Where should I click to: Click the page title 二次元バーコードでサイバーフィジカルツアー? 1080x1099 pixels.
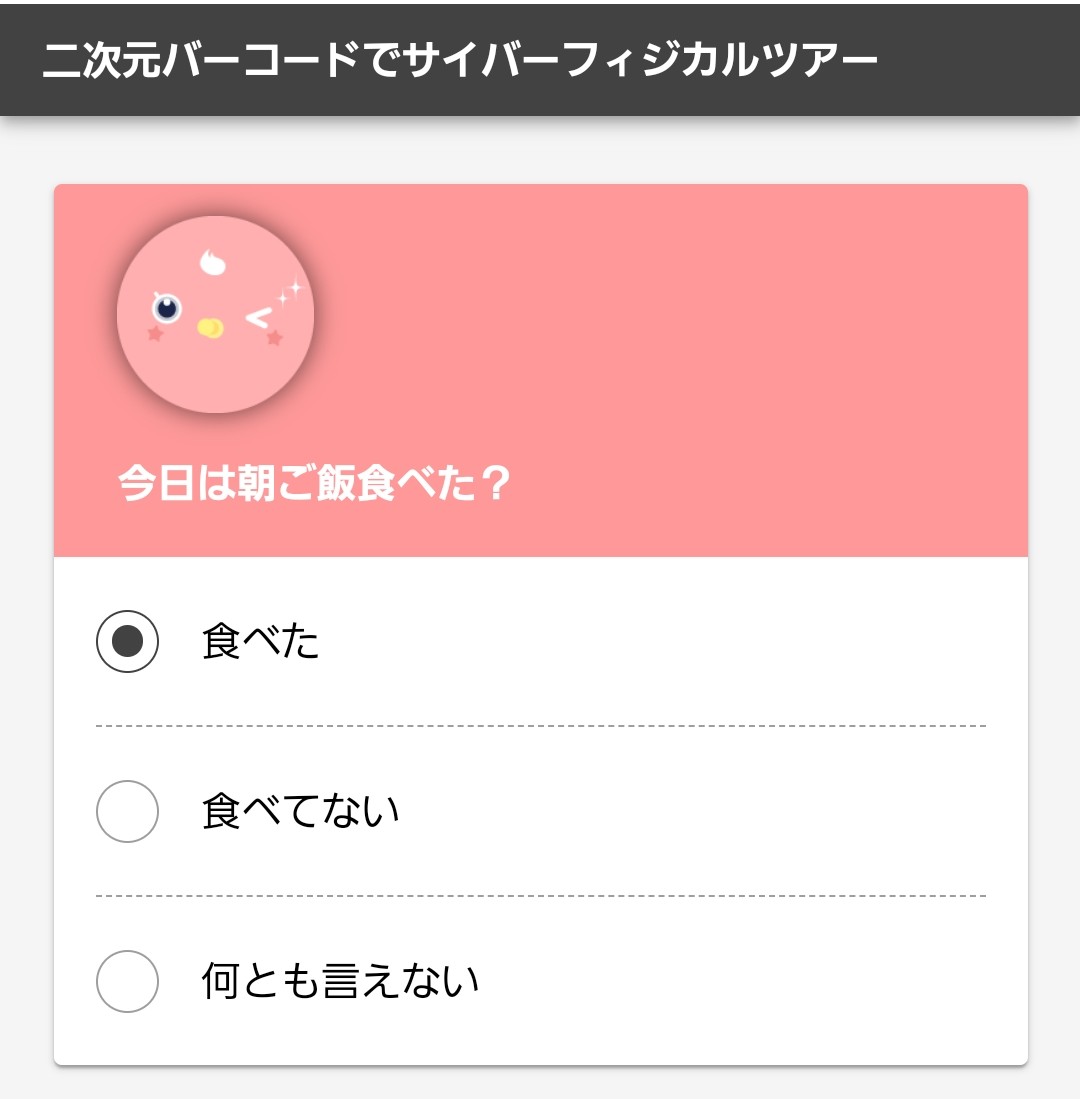click(460, 60)
